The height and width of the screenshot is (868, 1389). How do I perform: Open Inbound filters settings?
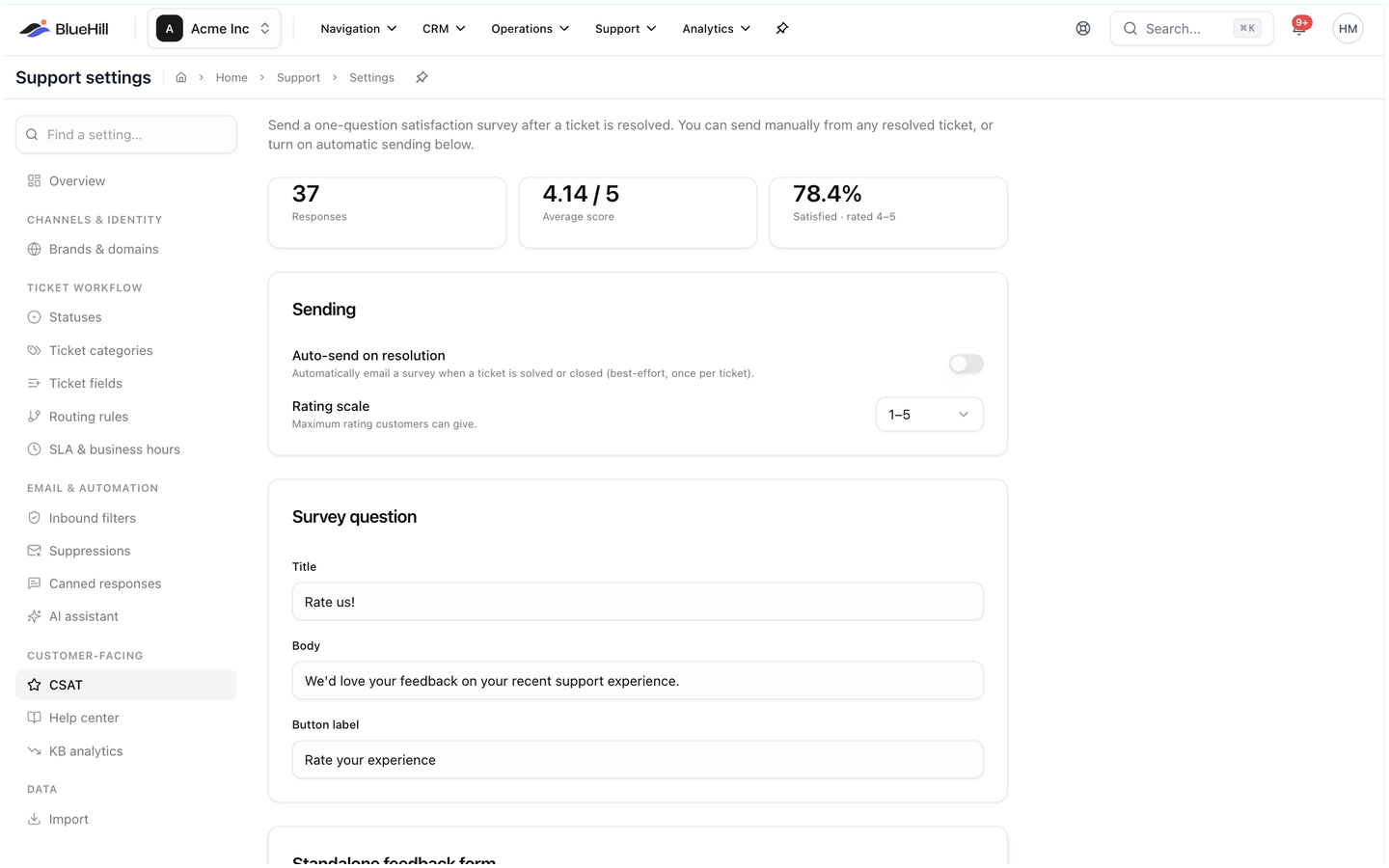126,518
